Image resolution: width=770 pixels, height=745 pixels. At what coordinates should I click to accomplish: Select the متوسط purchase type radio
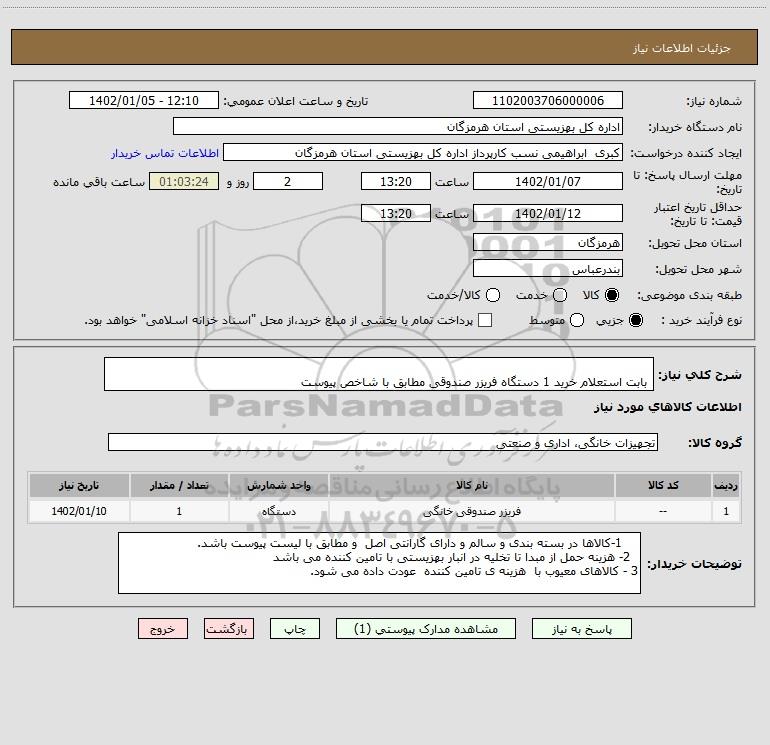(x=577, y=321)
